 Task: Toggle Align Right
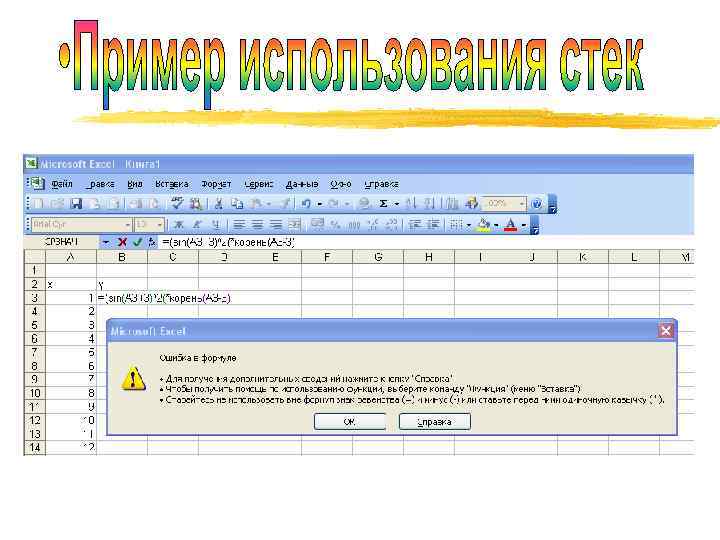[x=276, y=225]
